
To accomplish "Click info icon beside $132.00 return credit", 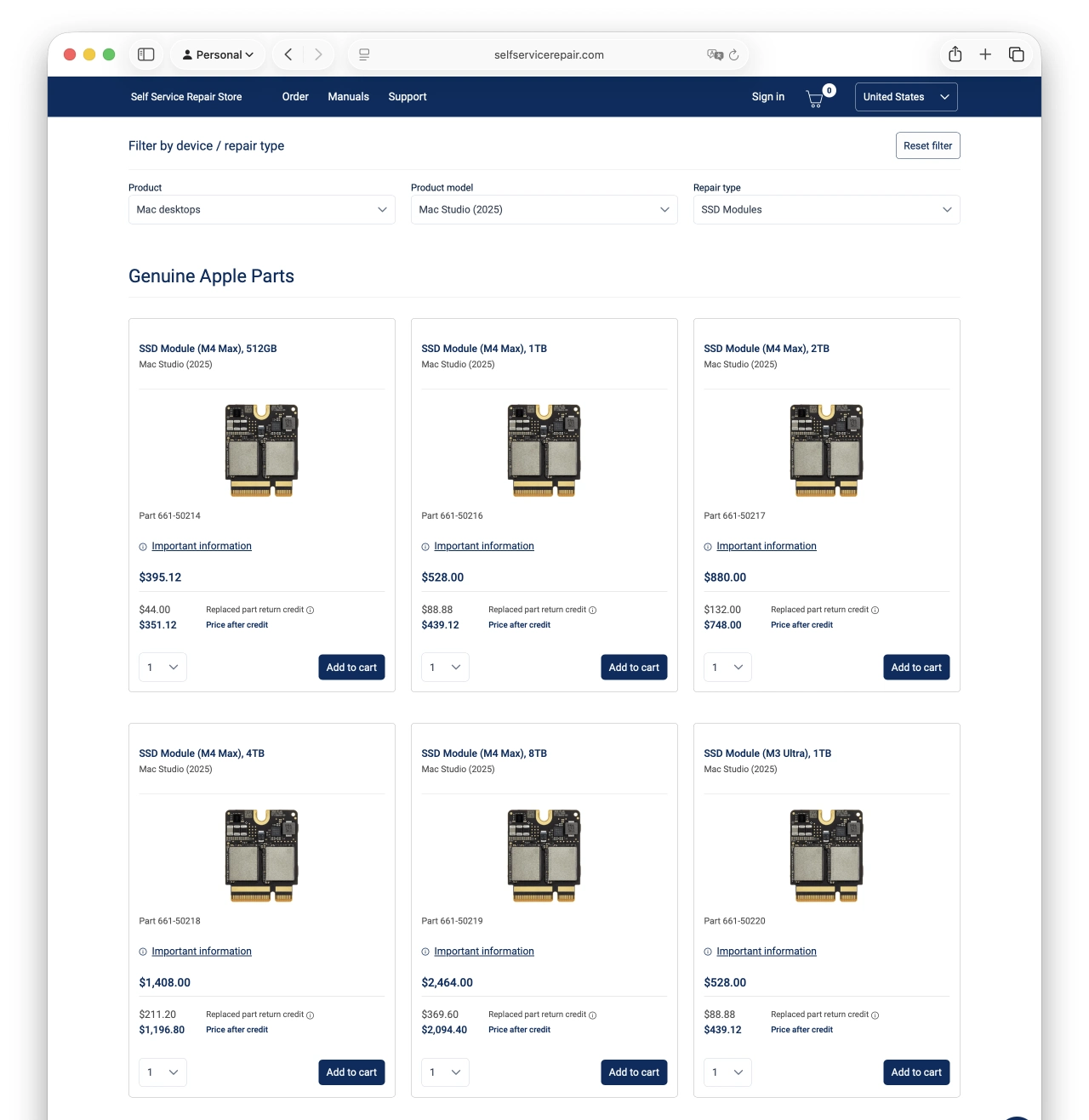I will click(875, 610).
